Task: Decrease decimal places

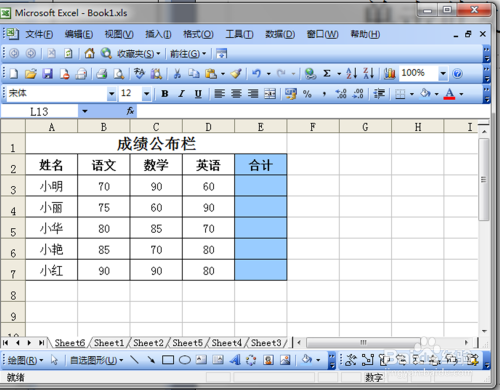Action: click(358, 94)
